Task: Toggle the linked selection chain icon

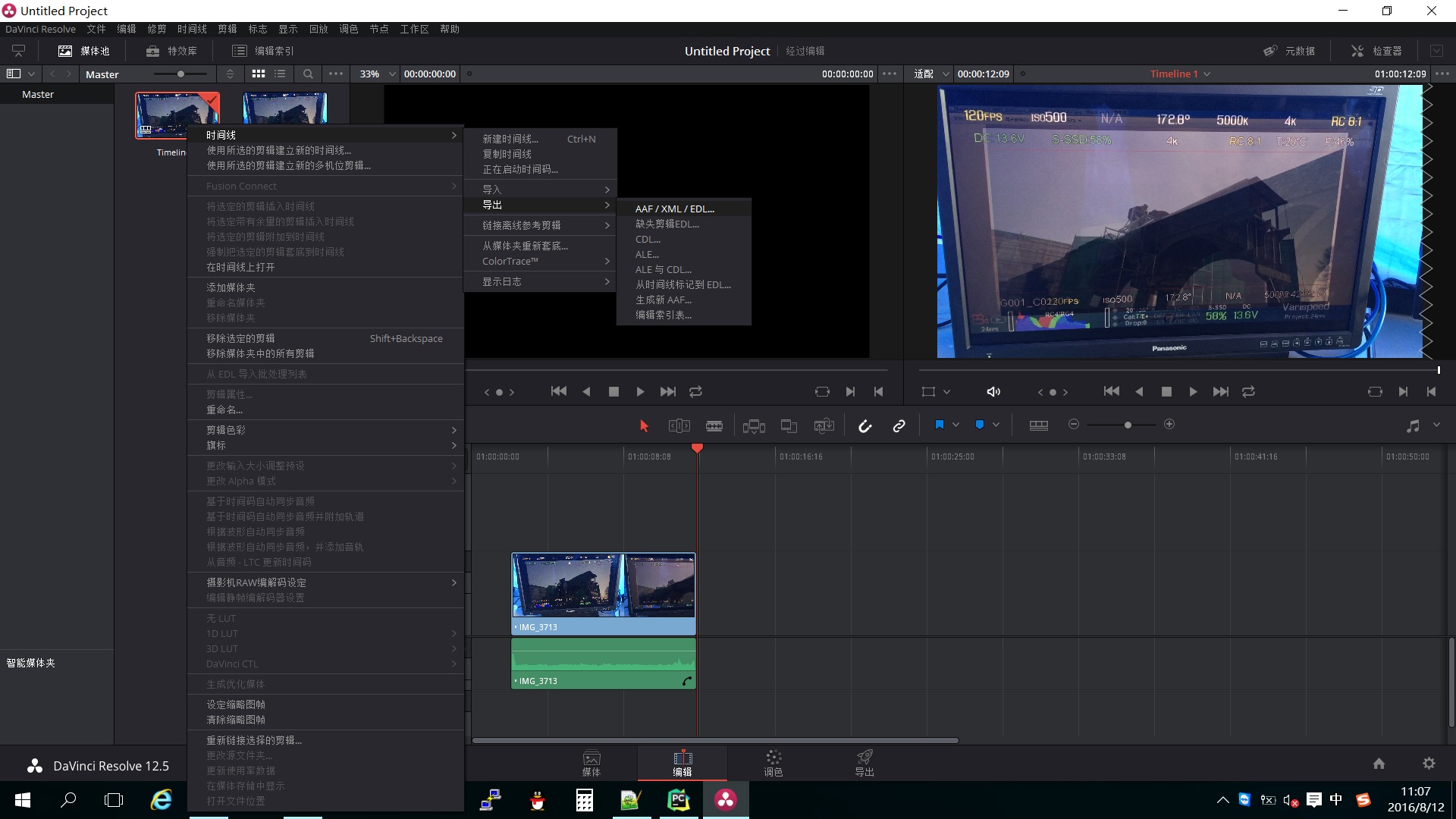Action: pyautogui.click(x=899, y=426)
